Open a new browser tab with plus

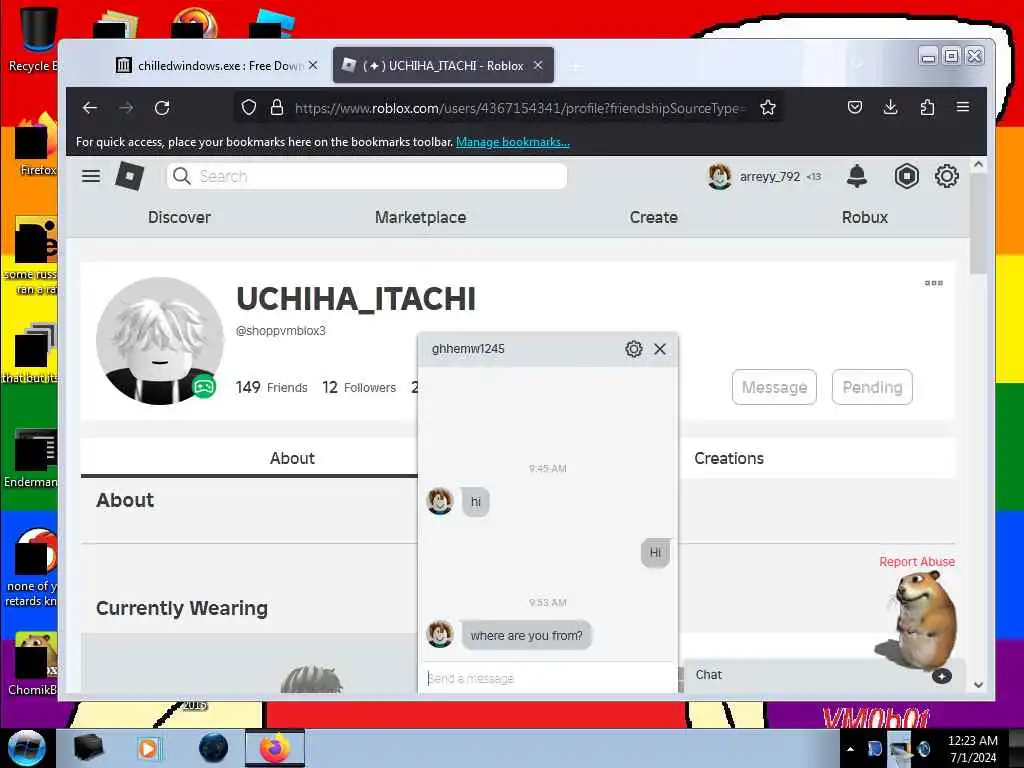coord(576,67)
